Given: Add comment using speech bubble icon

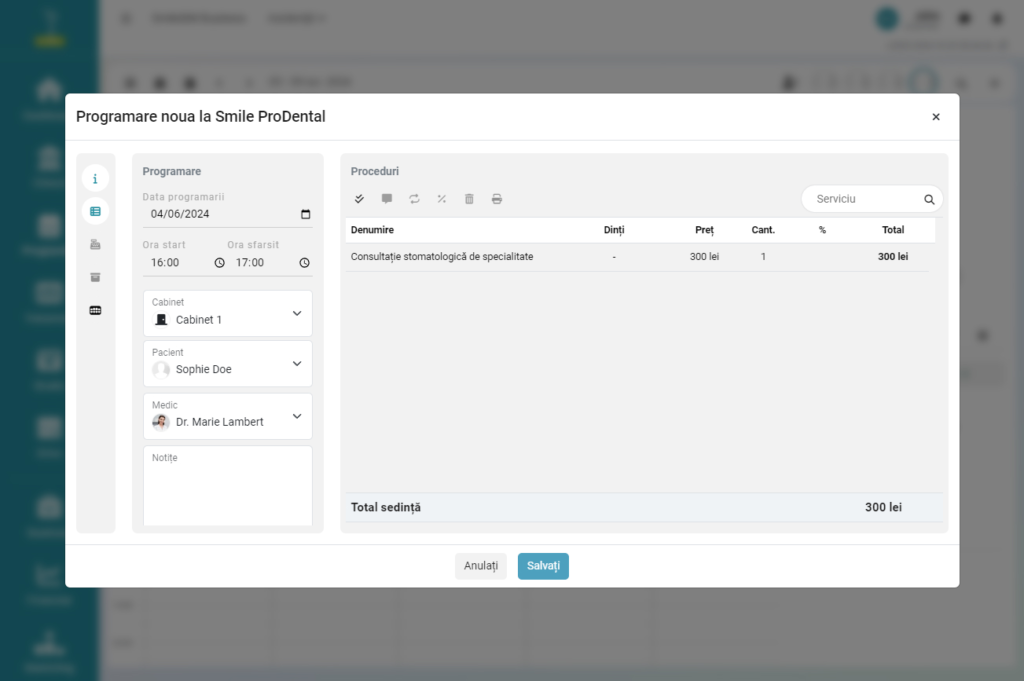Looking at the screenshot, I should pos(387,199).
